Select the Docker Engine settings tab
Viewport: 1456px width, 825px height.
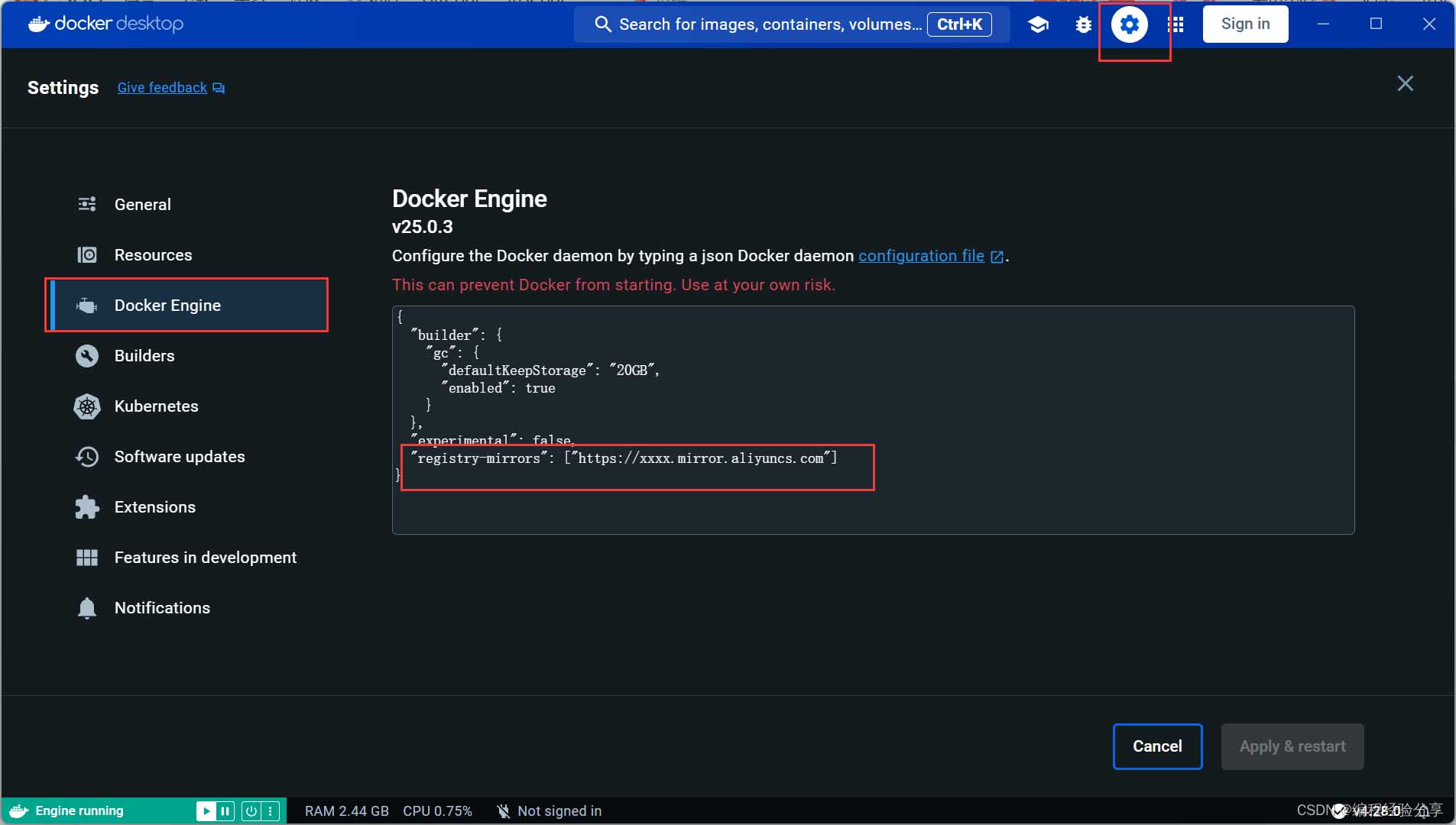point(187,305)
